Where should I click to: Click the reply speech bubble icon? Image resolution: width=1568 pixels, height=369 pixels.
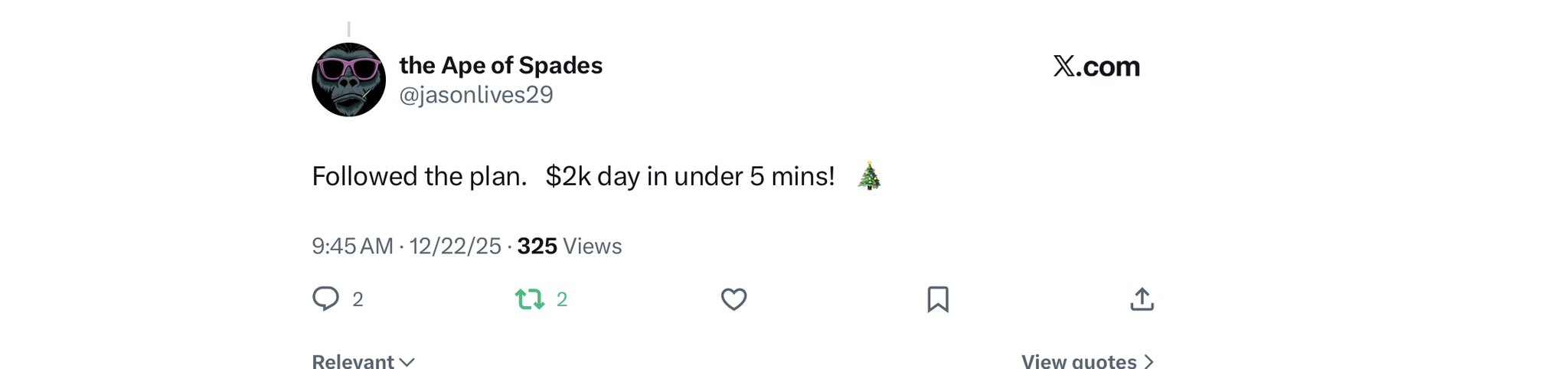[x=325, y=299]
